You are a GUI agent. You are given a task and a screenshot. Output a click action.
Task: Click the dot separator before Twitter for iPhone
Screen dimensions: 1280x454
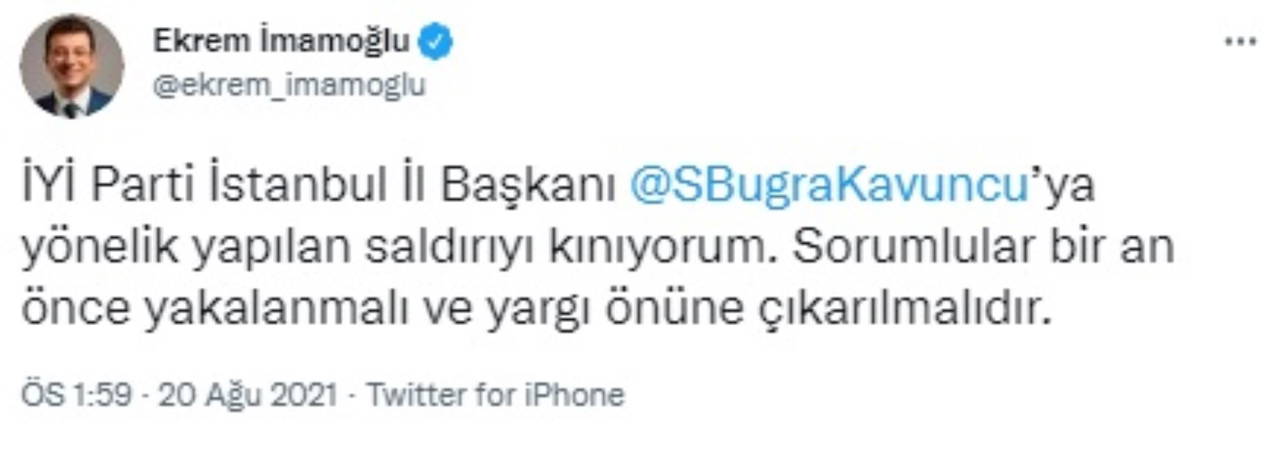pos(350,396)
